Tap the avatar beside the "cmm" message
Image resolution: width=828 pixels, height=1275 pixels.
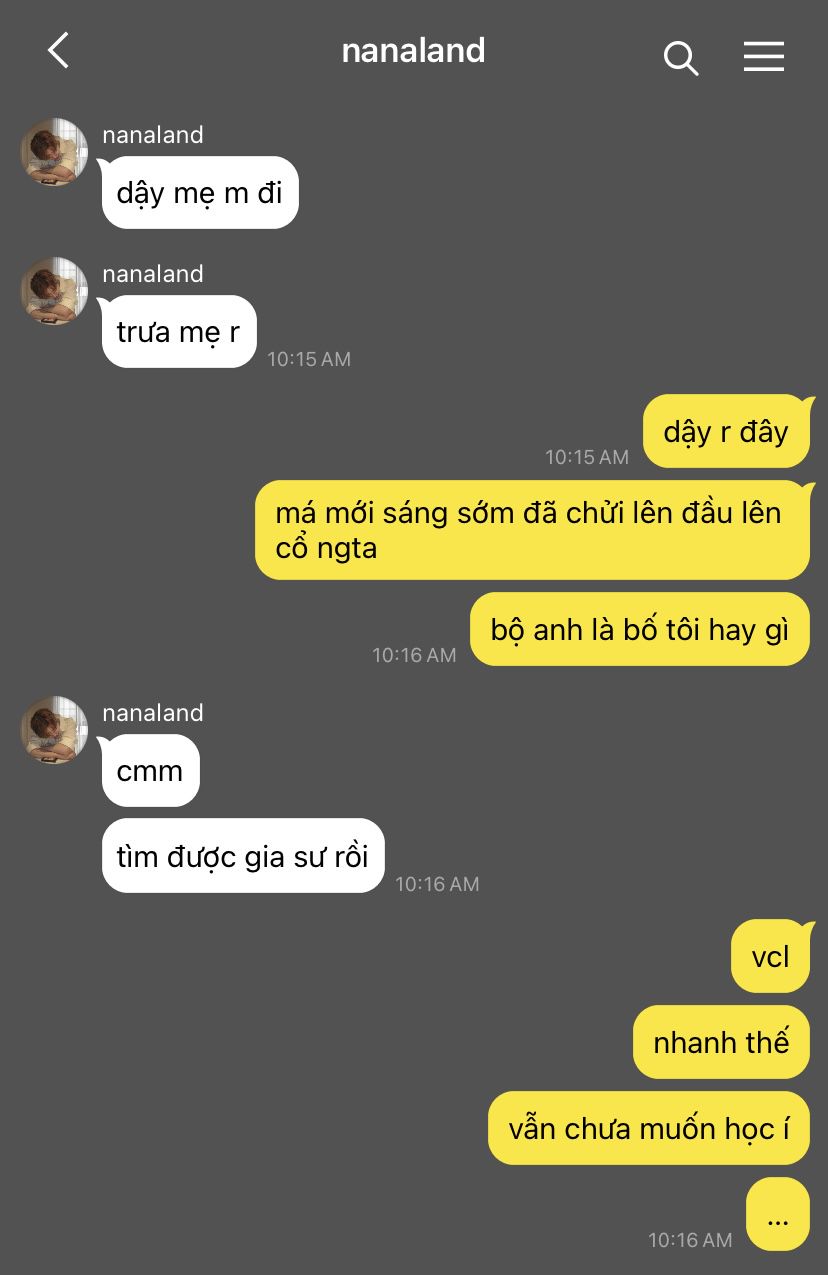click(54, 730)
